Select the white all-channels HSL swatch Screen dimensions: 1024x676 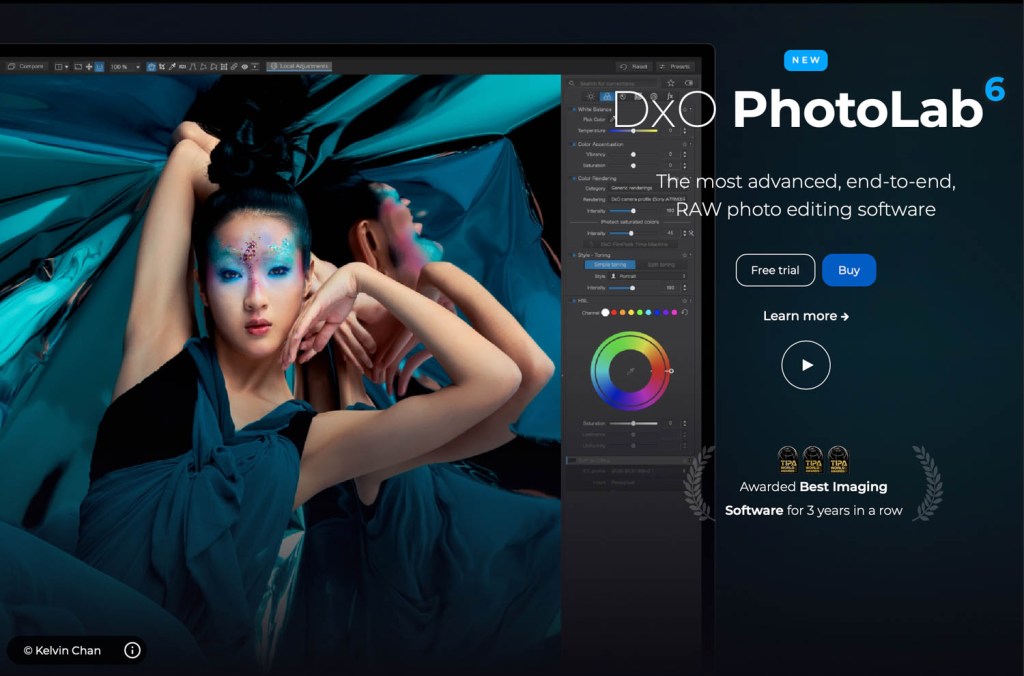click(605, 312)
